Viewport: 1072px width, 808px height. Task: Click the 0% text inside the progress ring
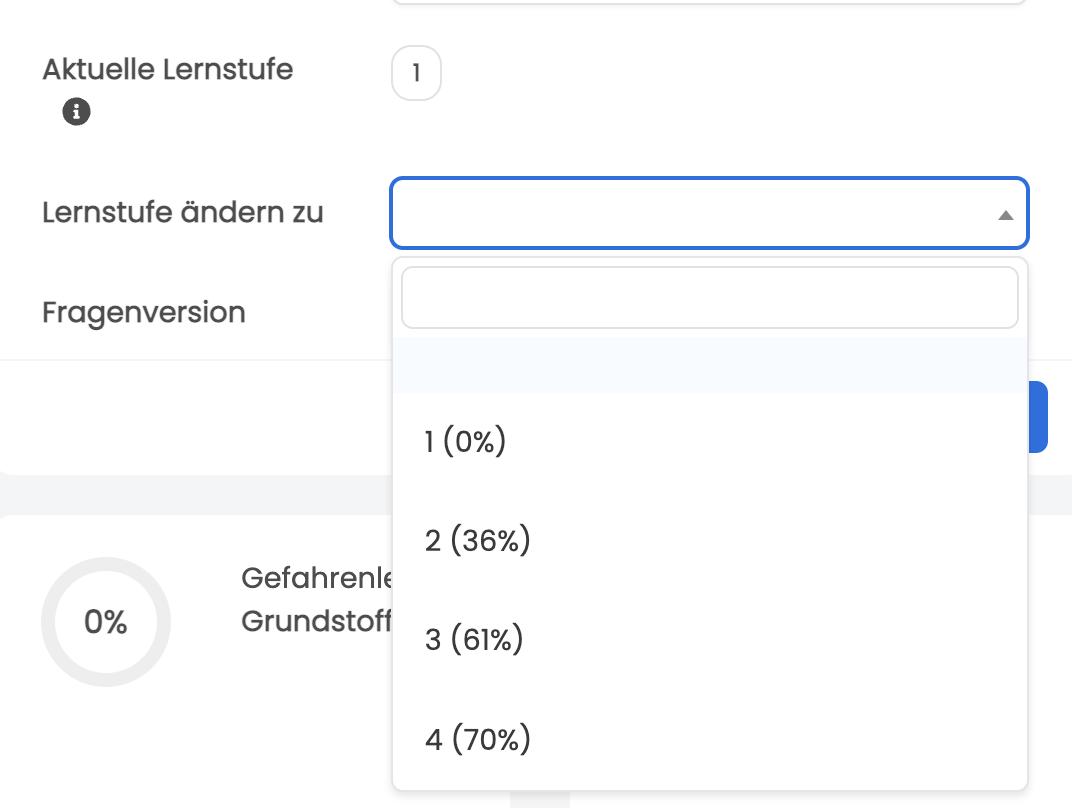click(x=106, y=622)
